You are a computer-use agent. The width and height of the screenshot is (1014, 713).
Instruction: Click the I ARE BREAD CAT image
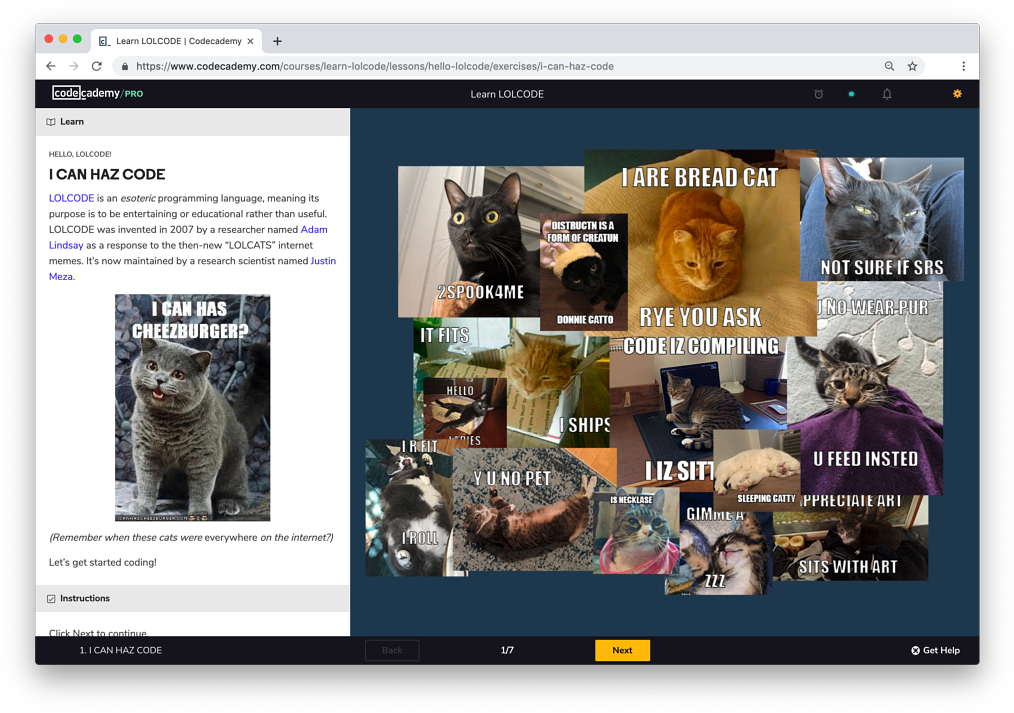(700, 242)
